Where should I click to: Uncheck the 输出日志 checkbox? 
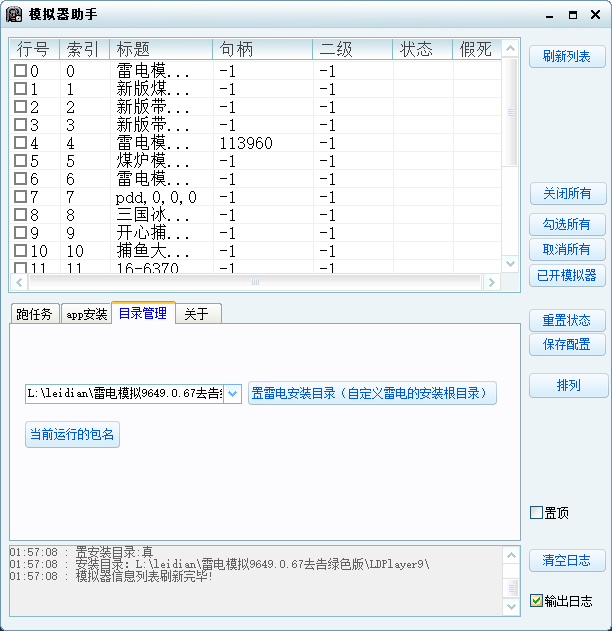point(536,601)
